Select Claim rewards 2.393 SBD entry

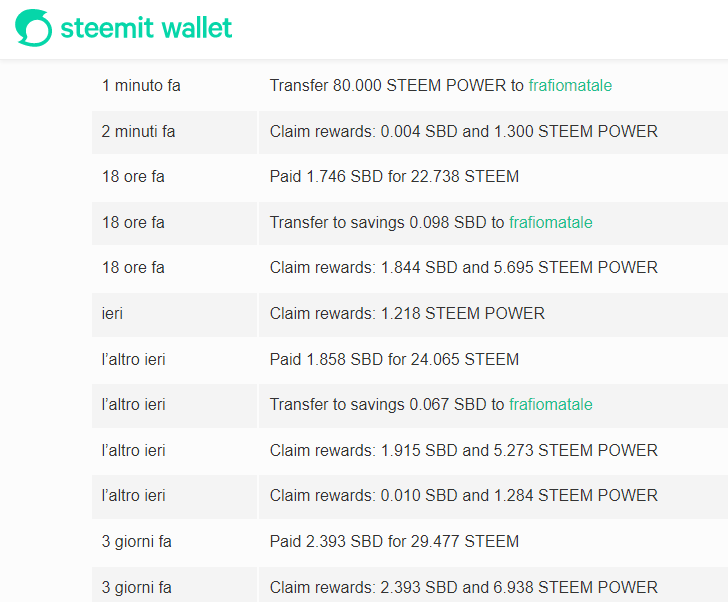tap(463, 587)
